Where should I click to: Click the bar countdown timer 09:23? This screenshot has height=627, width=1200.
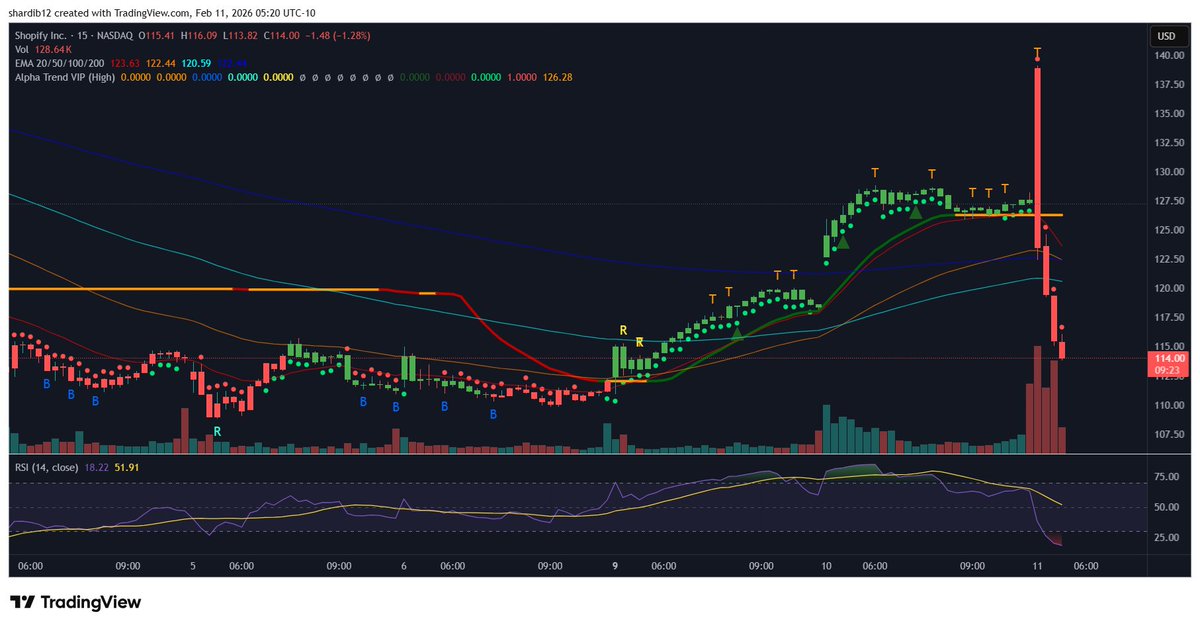[x=1168, y=370]
